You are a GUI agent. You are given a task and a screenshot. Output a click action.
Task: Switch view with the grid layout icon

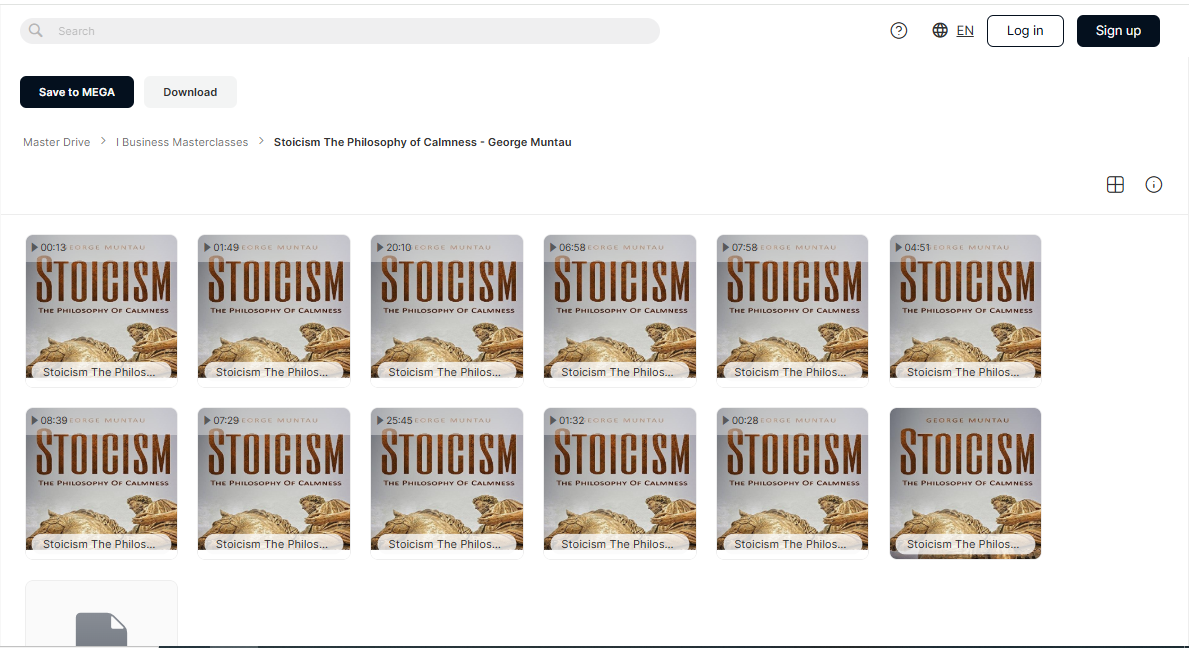tap(1115, 184)
